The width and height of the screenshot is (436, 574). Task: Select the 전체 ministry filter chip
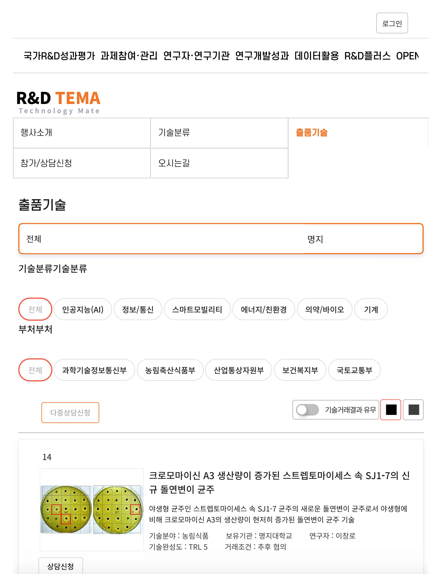(x=35, y=370)
